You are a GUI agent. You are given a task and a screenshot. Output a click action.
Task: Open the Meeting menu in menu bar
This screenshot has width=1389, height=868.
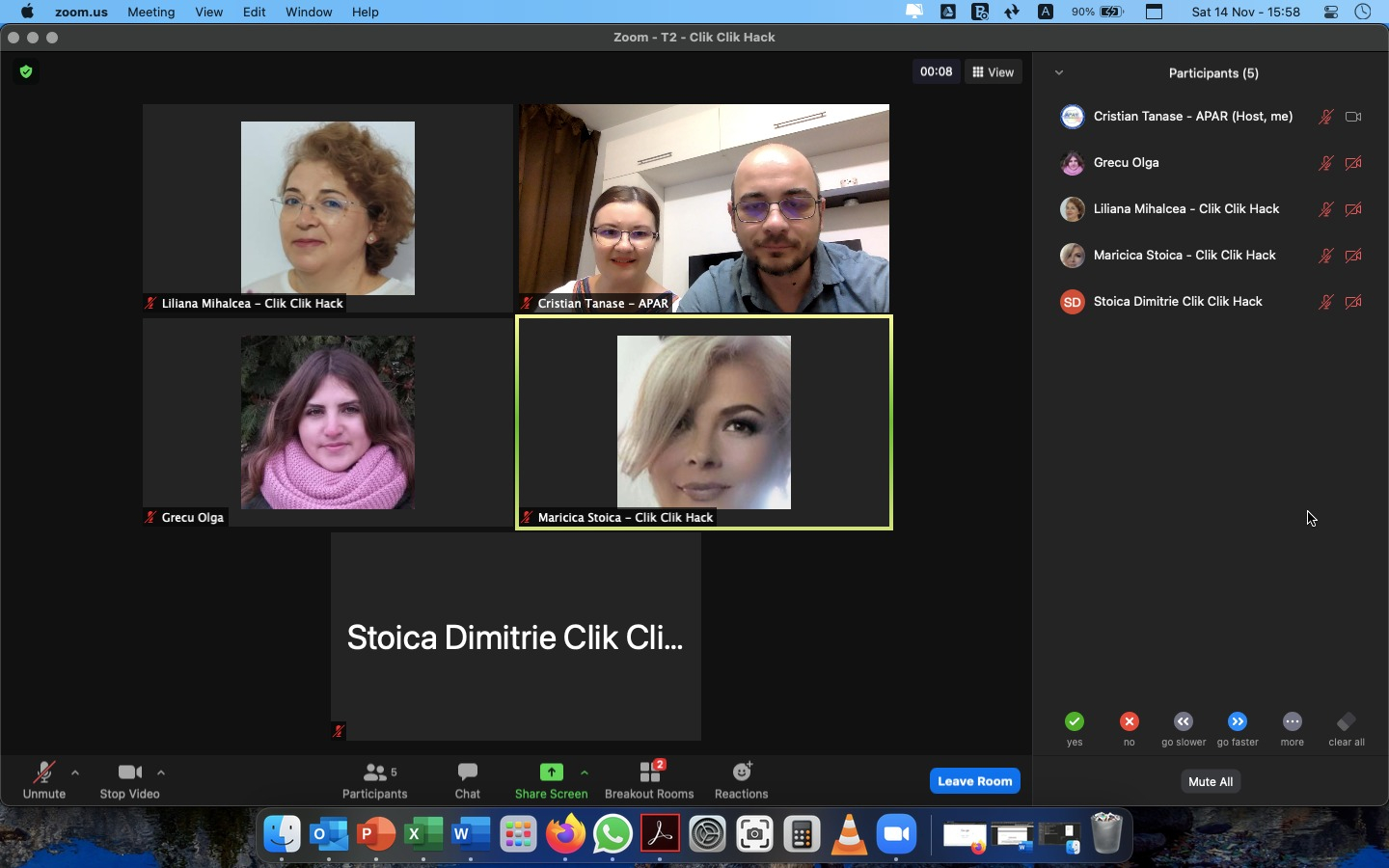point(151,13)
